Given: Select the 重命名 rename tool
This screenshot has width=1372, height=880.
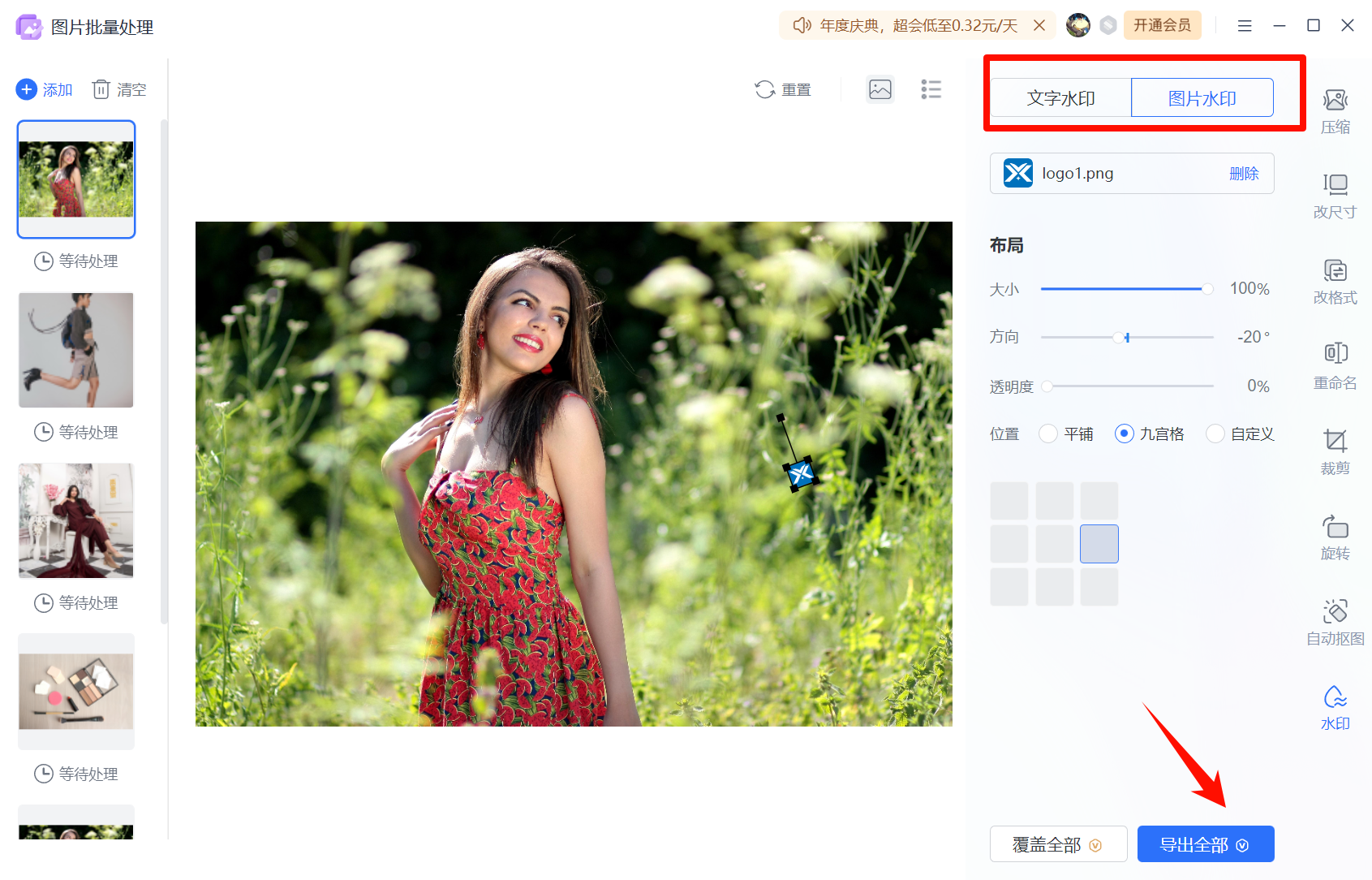Looking at the screenshot, I should tap(1335, 367).
